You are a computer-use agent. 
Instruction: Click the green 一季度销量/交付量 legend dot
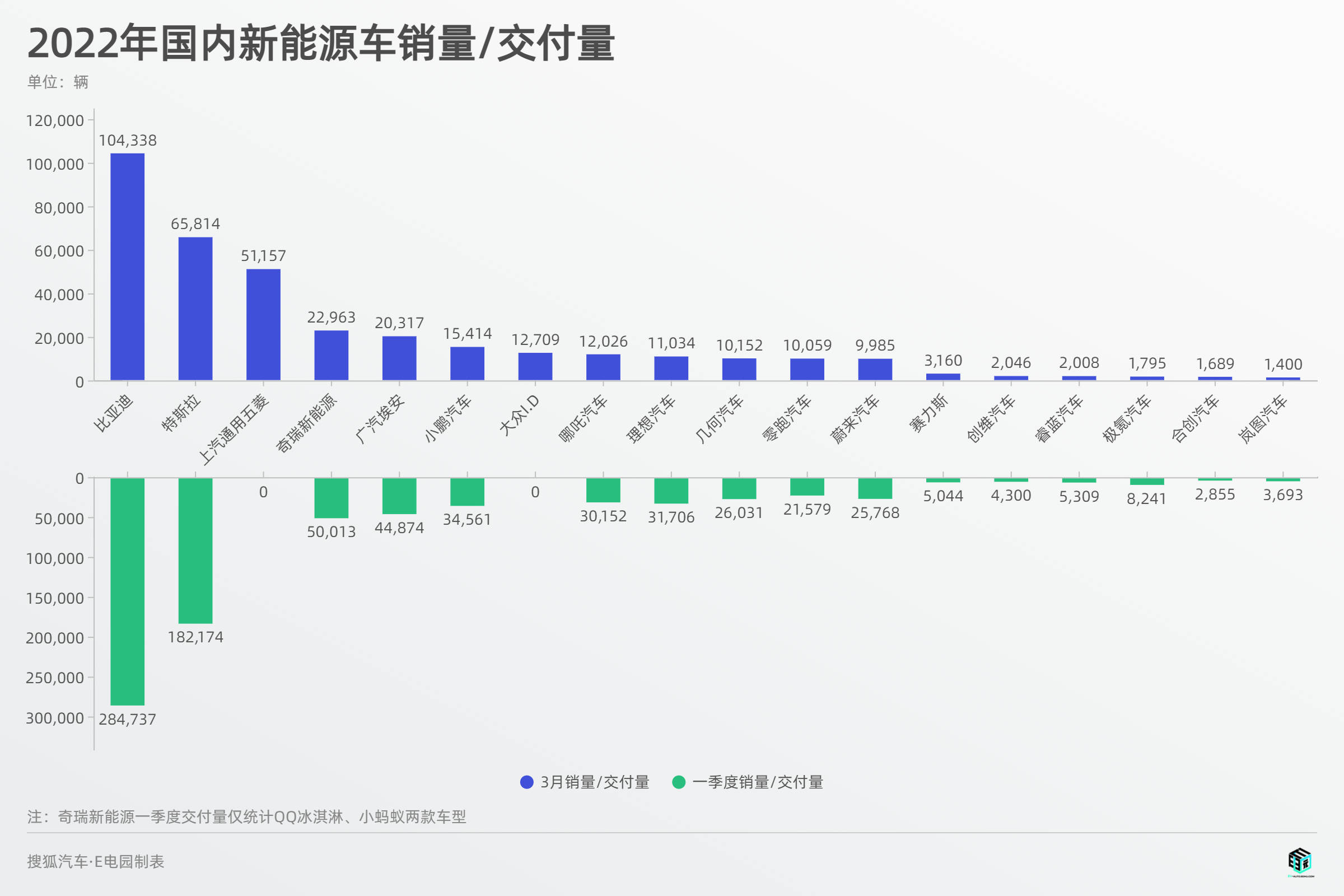(678, 782)
